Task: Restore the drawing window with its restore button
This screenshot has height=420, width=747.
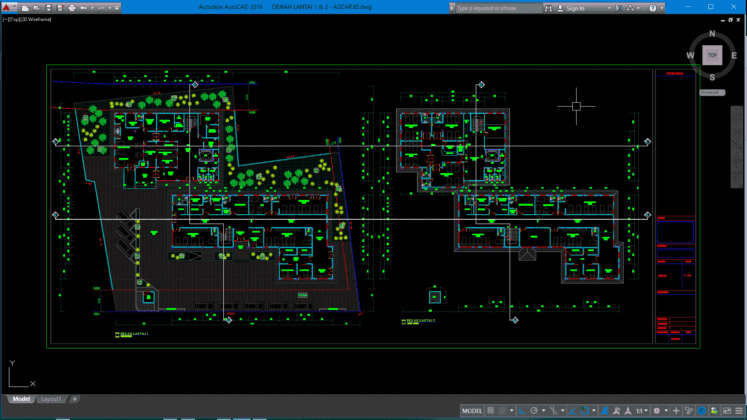Action: click(x=730, y=20)
